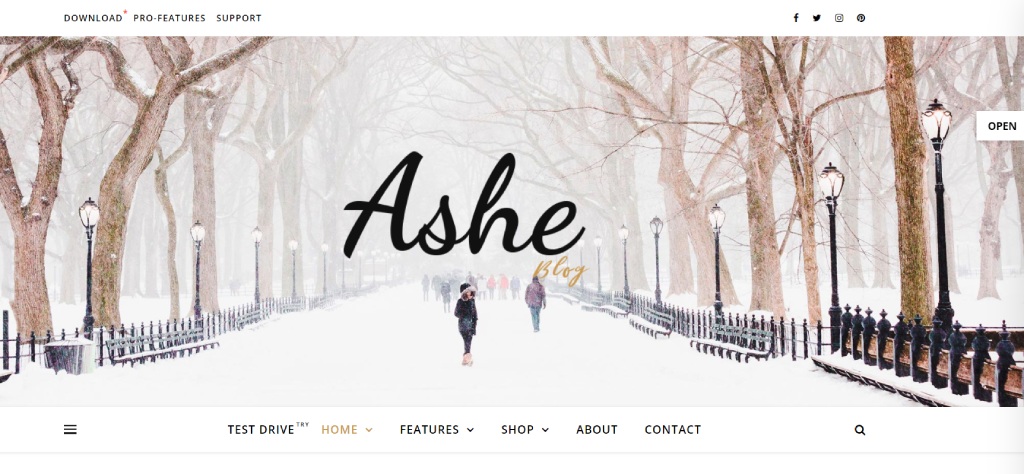This screenshot has width=1024, height=474.
Task: Open the Shop menu item
Action: (517, 430)
